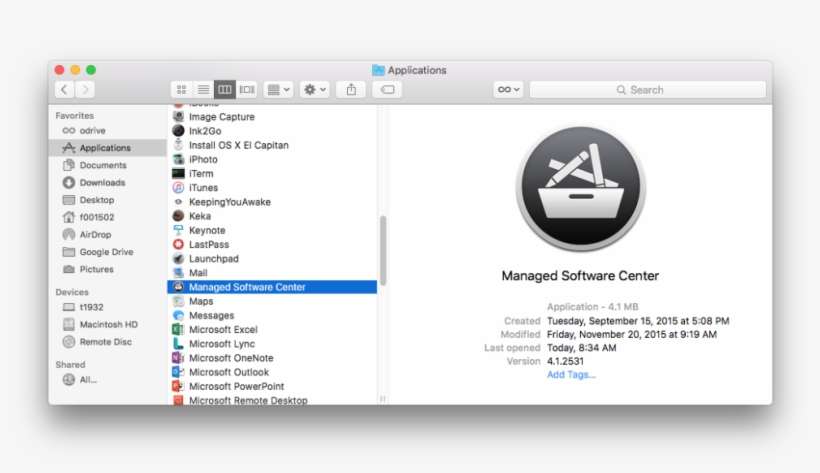Switch to column view
The width and height of the screenshot is (820, 473).
click(225, 90)
